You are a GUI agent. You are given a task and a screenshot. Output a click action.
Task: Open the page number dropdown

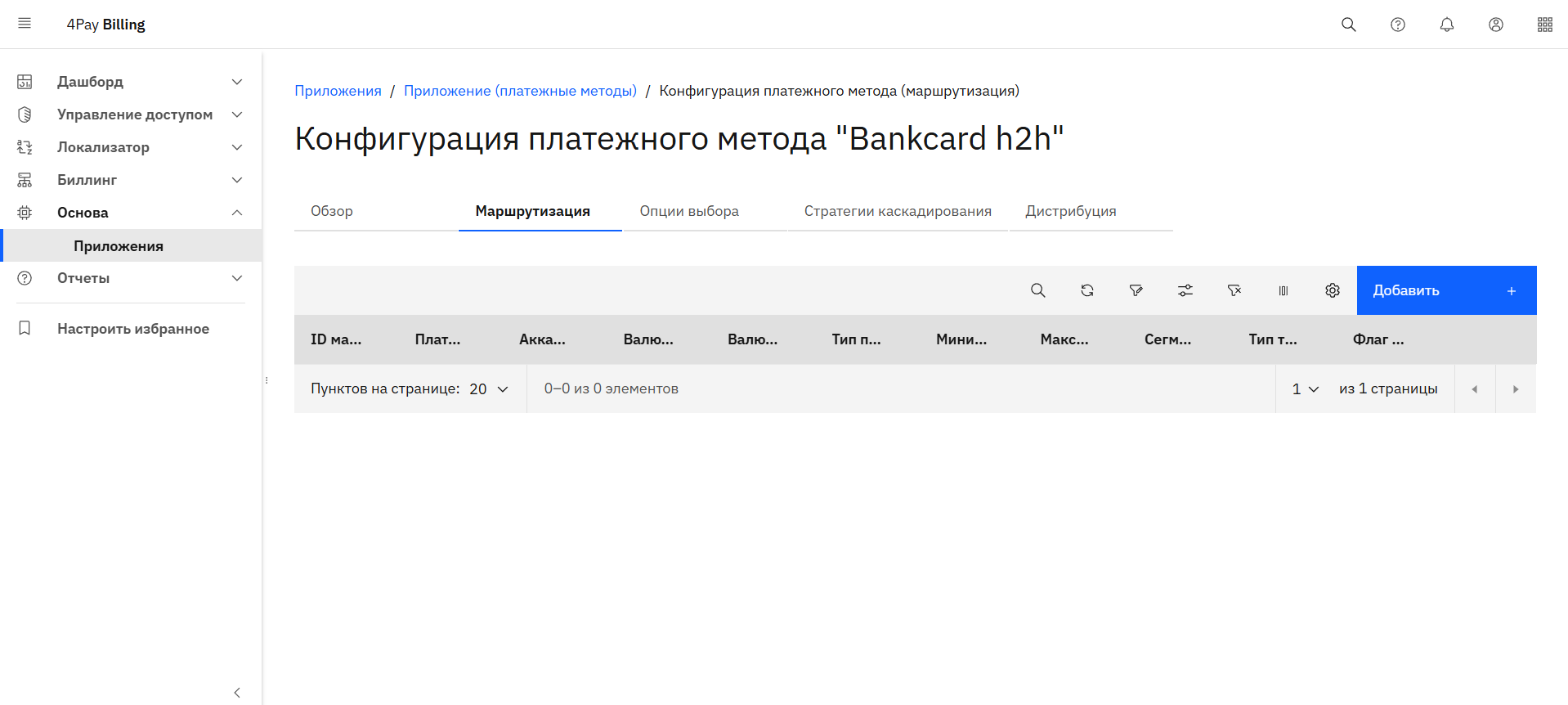[x=1305, y=389]
